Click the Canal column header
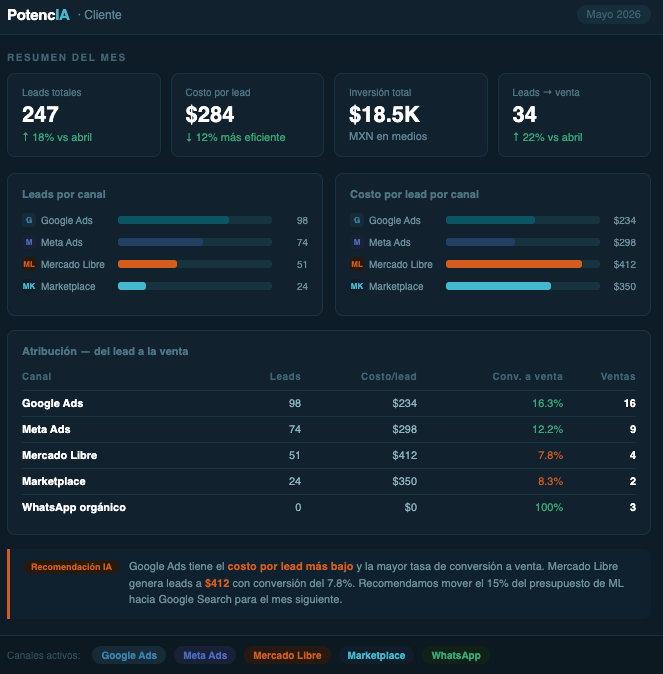This screenshot has height=674, width=663. [37, 377]
